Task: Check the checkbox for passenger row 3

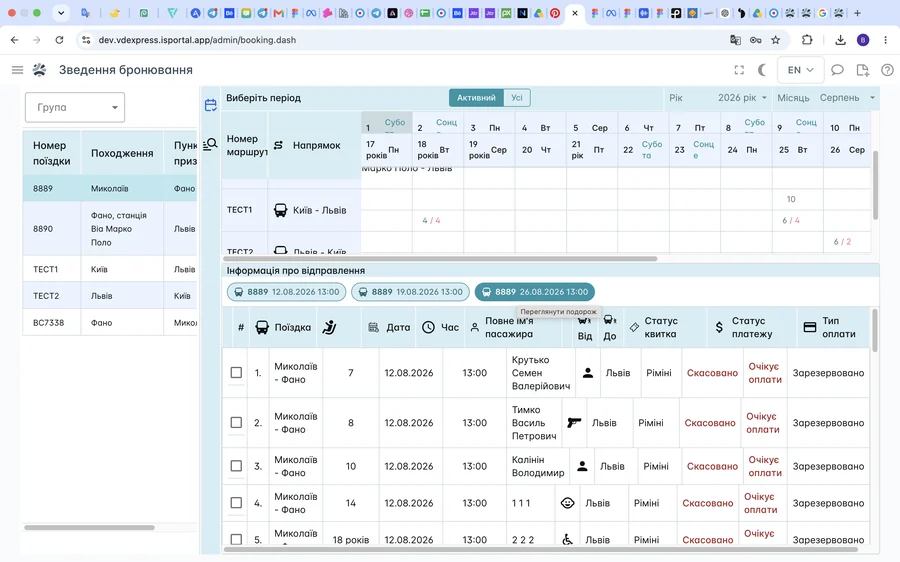Action: pos(236,466)
